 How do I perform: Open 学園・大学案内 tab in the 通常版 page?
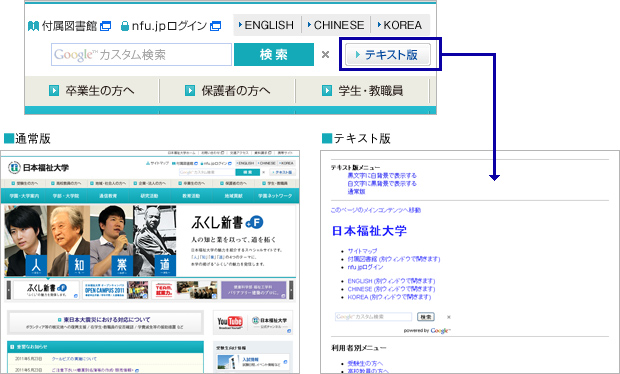pos(24,196)
